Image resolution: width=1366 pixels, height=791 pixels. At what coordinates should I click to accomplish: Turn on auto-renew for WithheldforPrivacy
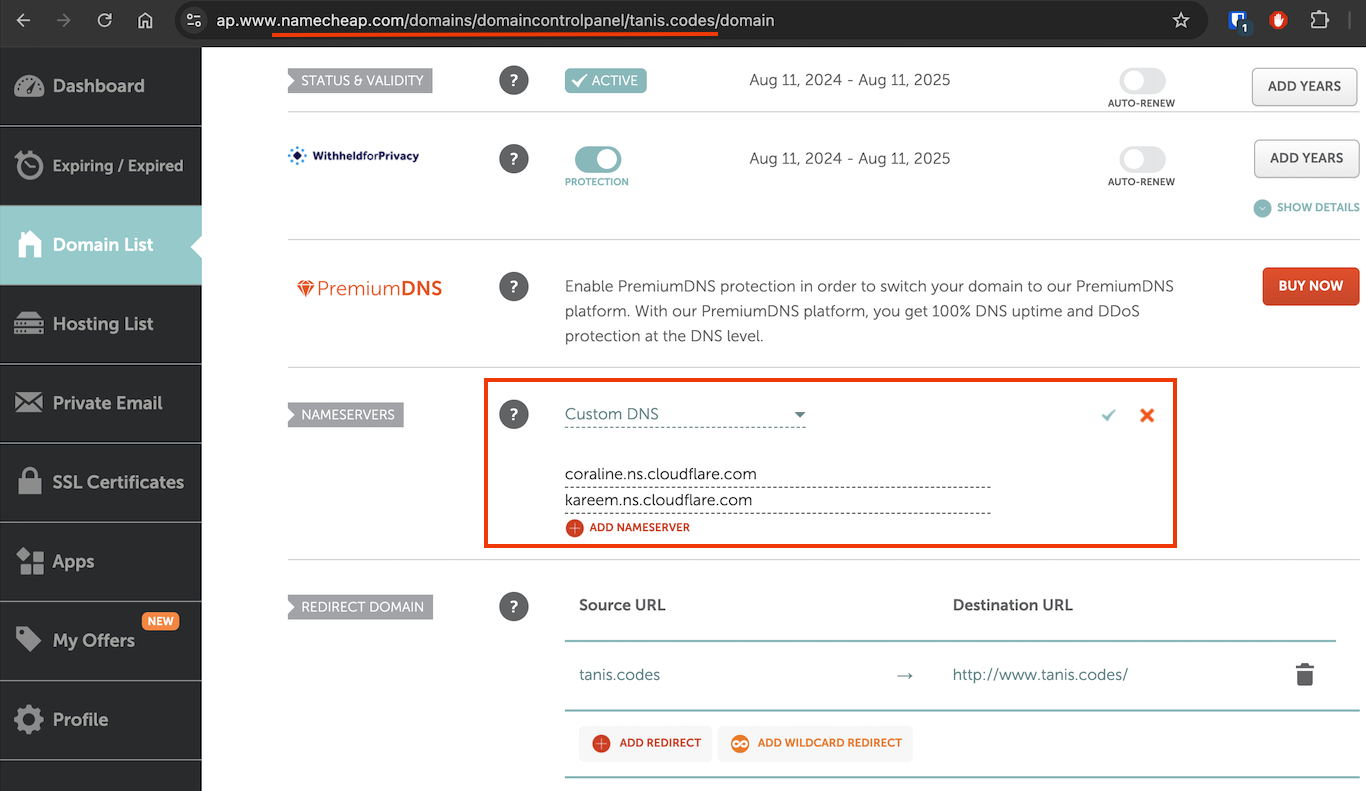point(1141,159)
